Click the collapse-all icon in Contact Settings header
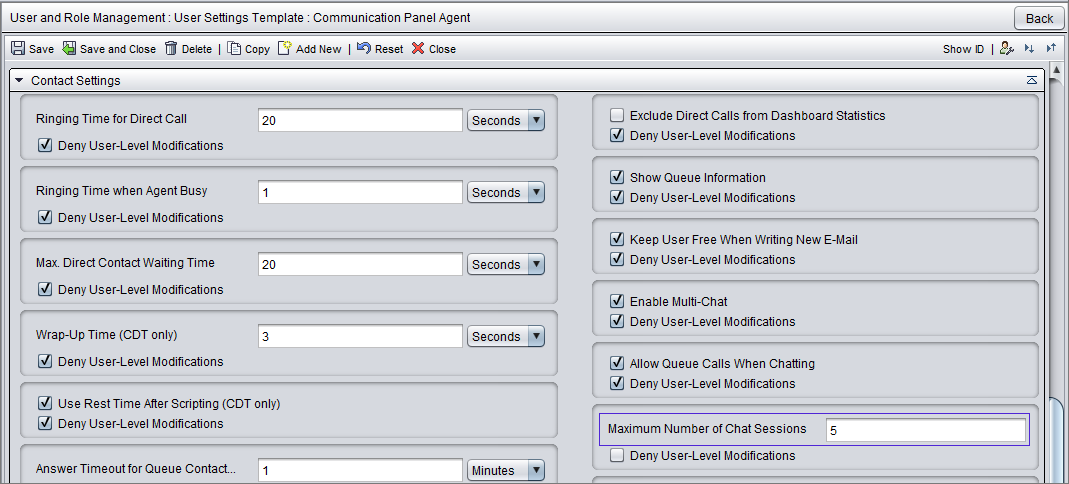Image resolution: width=1069 pixels, height=484 pixels. (x=1032, y=80)
